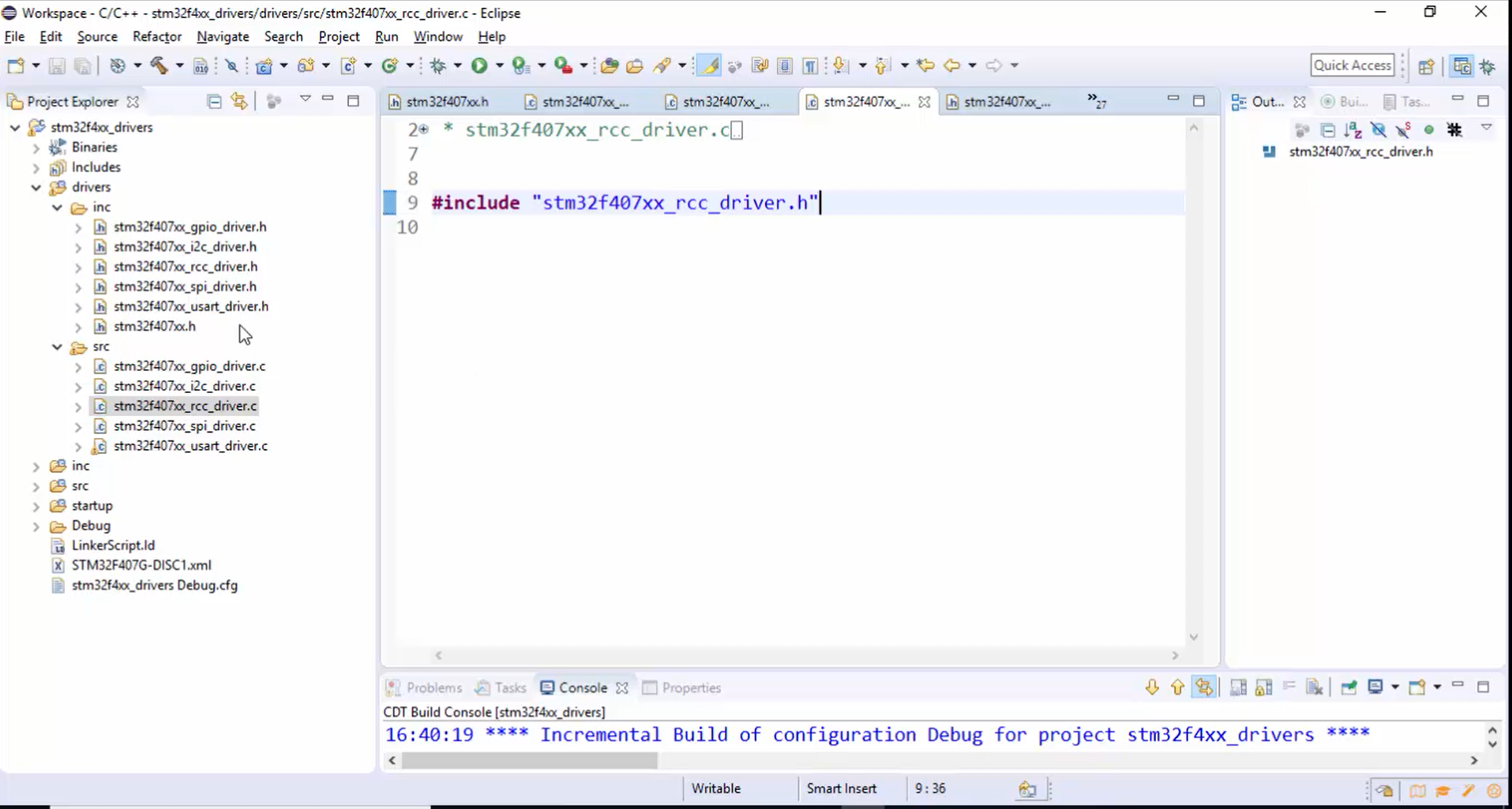Click the Open Task folder icon
Screen dimensions: 1512x809
point(635,66)
